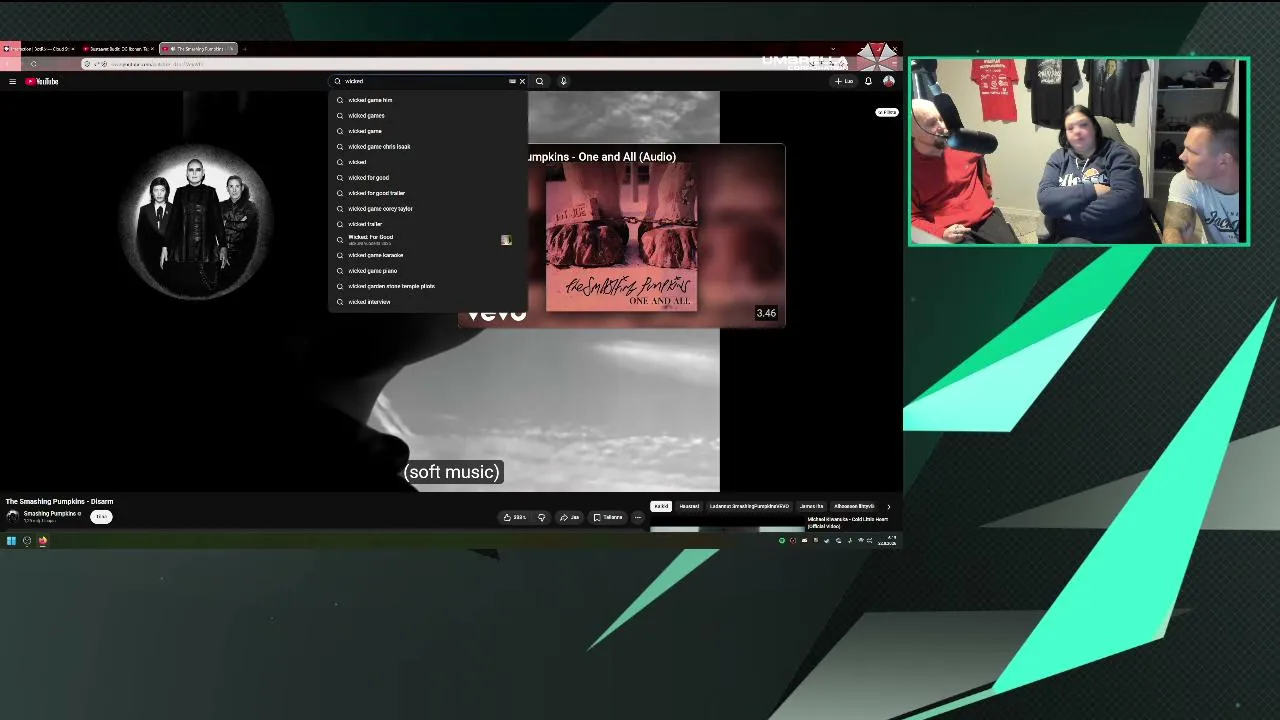Choose suggestion "wicked for good"

point(428,177)
